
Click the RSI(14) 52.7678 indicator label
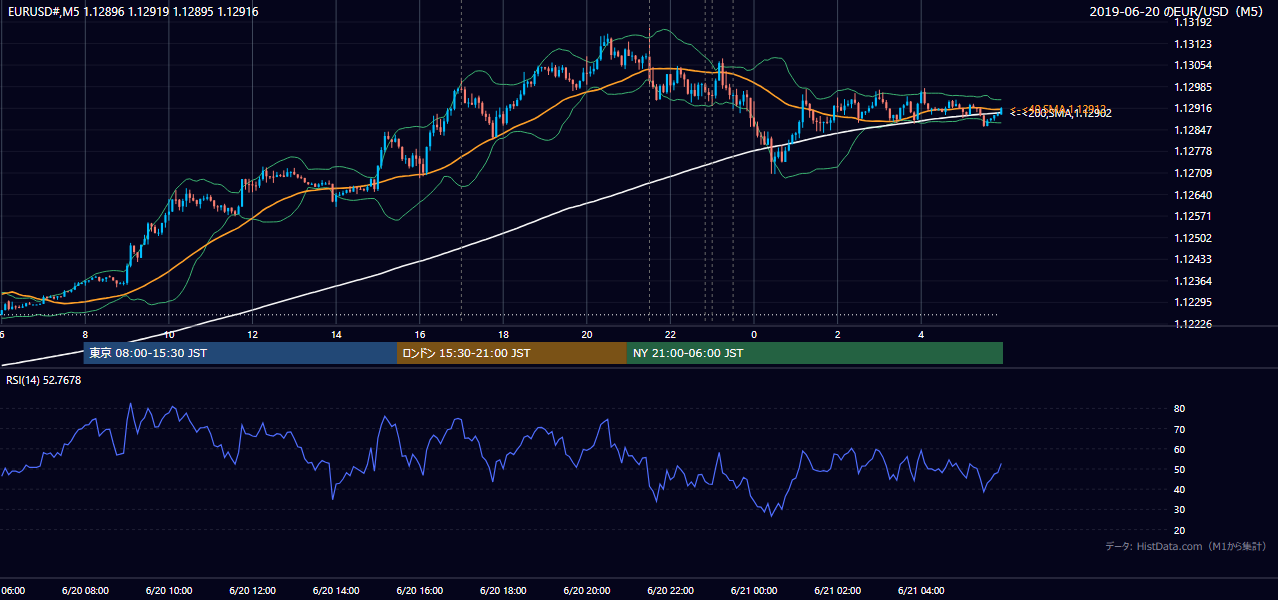point(45,380)
